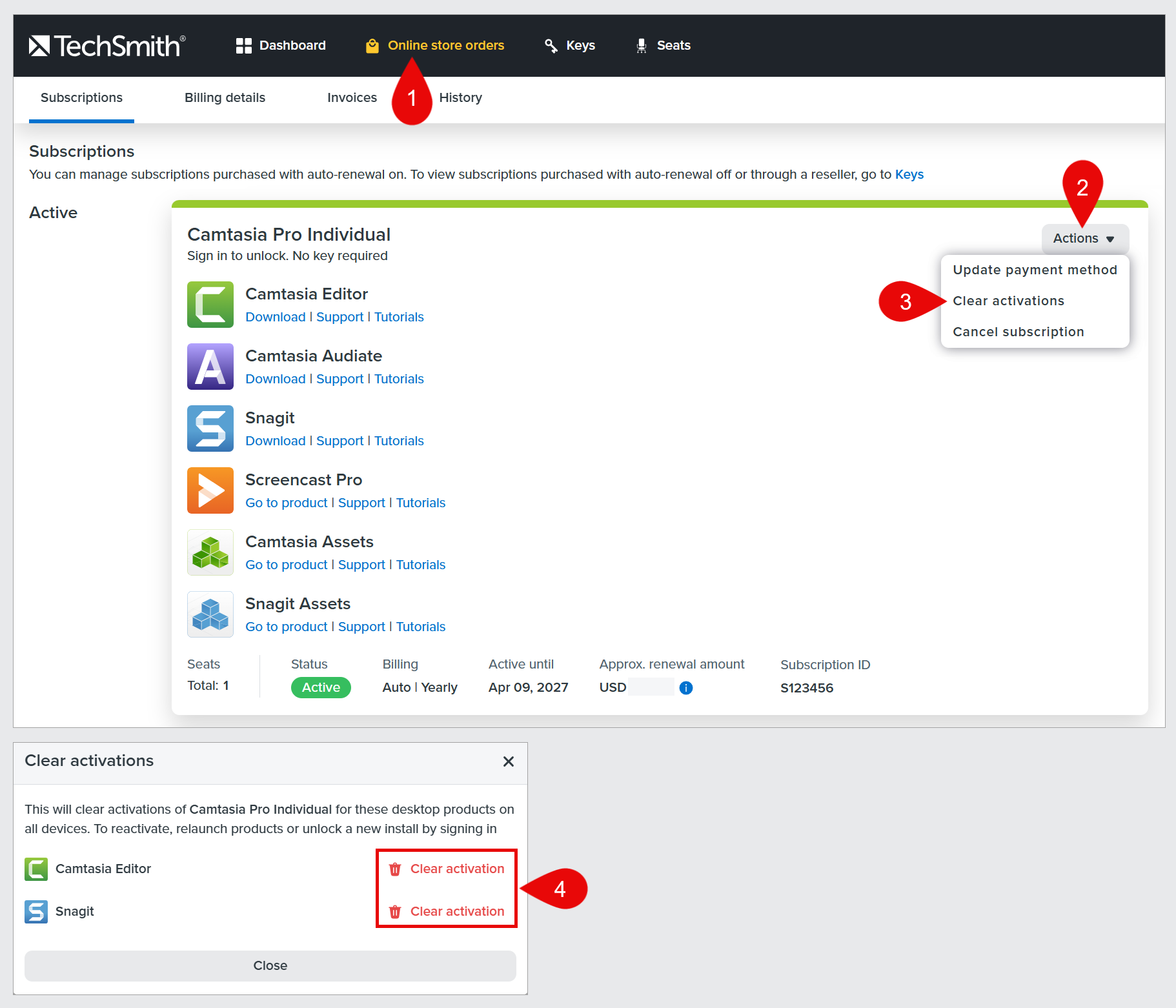Image resolution: width=1176 pixels, height=1008 pixels.
Task: Click the Active until date Apr 09, 2027
Action: 528,688
